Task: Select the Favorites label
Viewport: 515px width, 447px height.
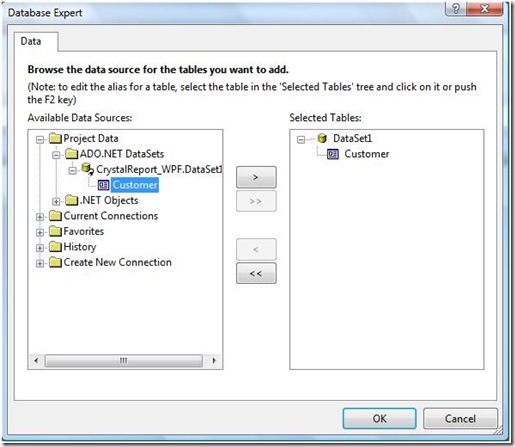Action: [x=84, y=231]
